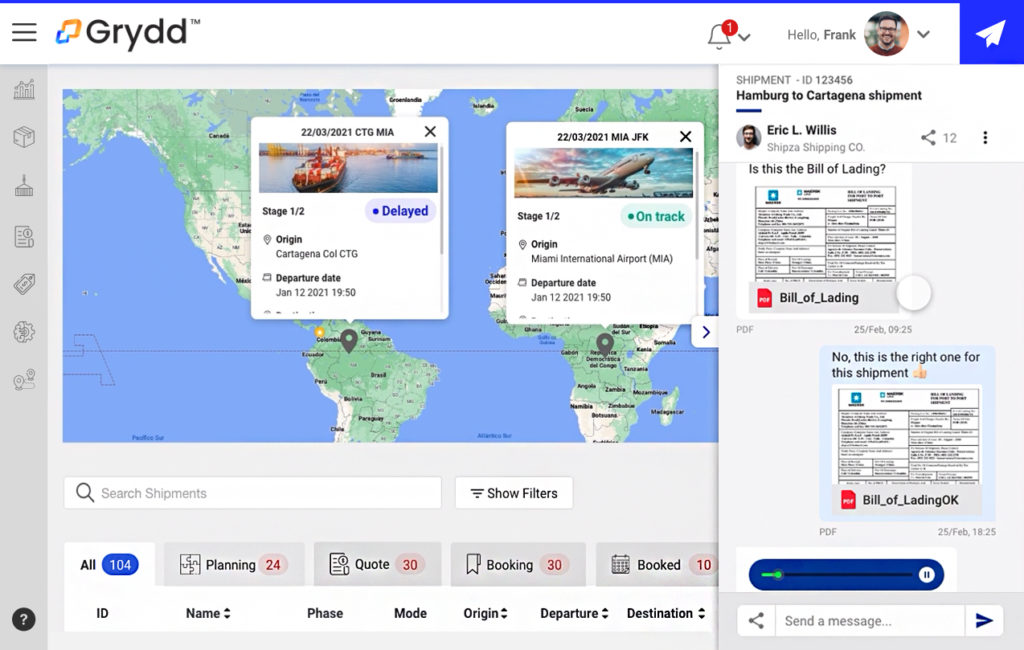Select the Booking tab
The image size is (1024, 650).
518,564
